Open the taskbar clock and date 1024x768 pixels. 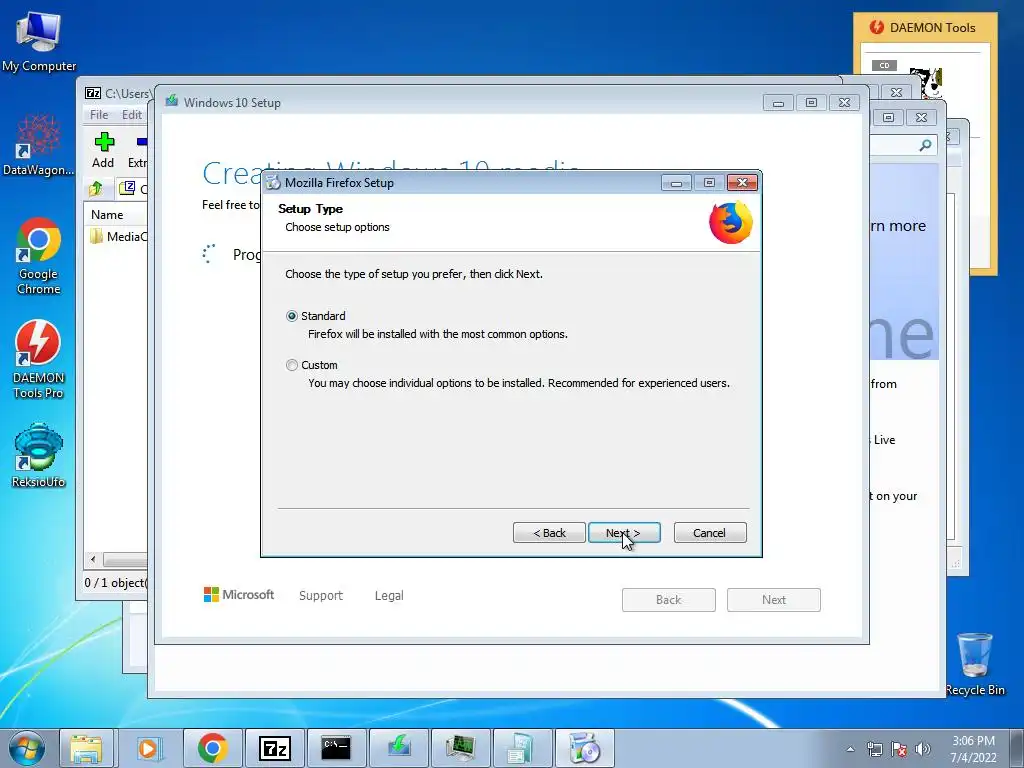pos(973,749)
